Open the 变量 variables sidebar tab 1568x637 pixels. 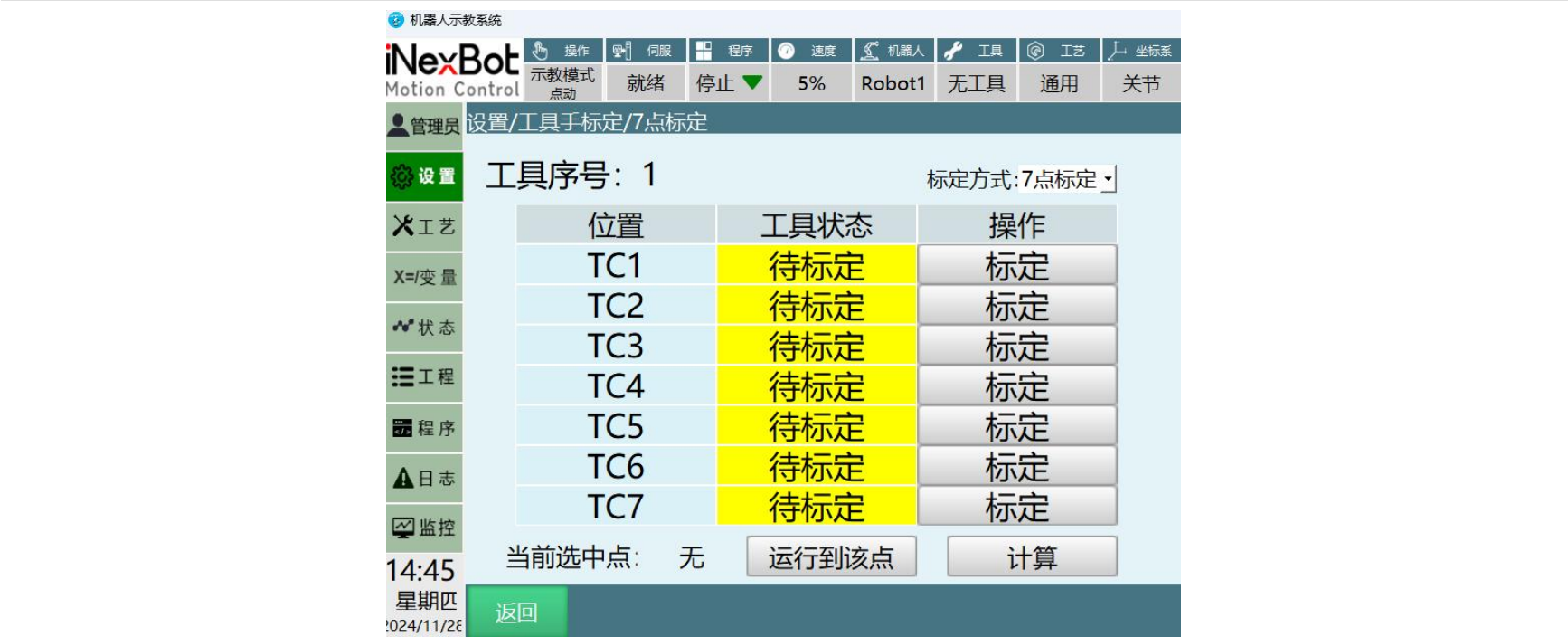point(424,277)
